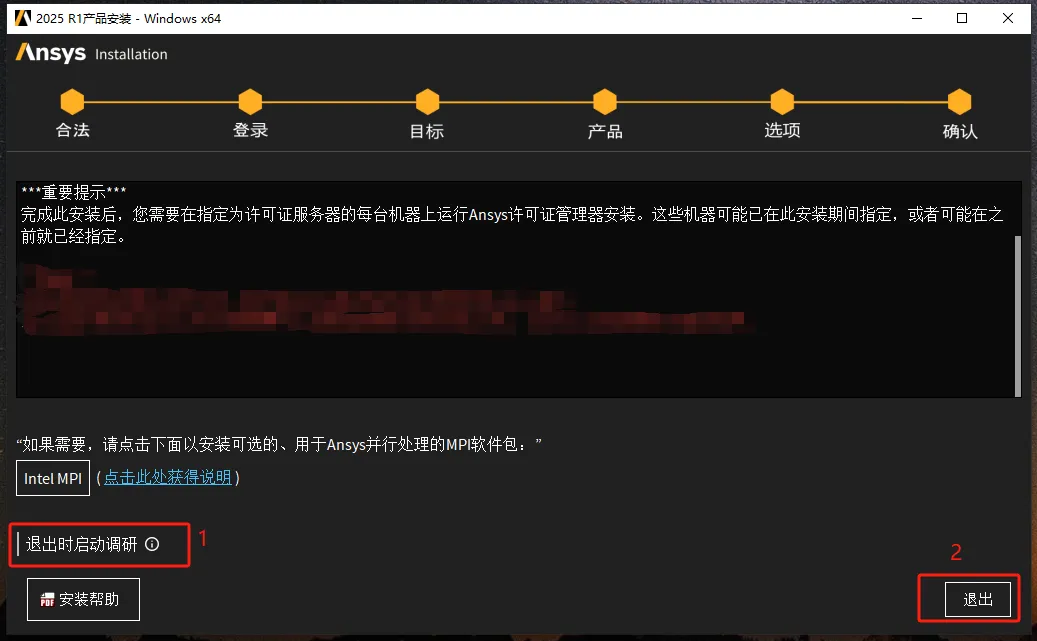This screenshot has height=641, width=1037.
Task: Click the 登录 step label
Action: click(x=251, y=130)
